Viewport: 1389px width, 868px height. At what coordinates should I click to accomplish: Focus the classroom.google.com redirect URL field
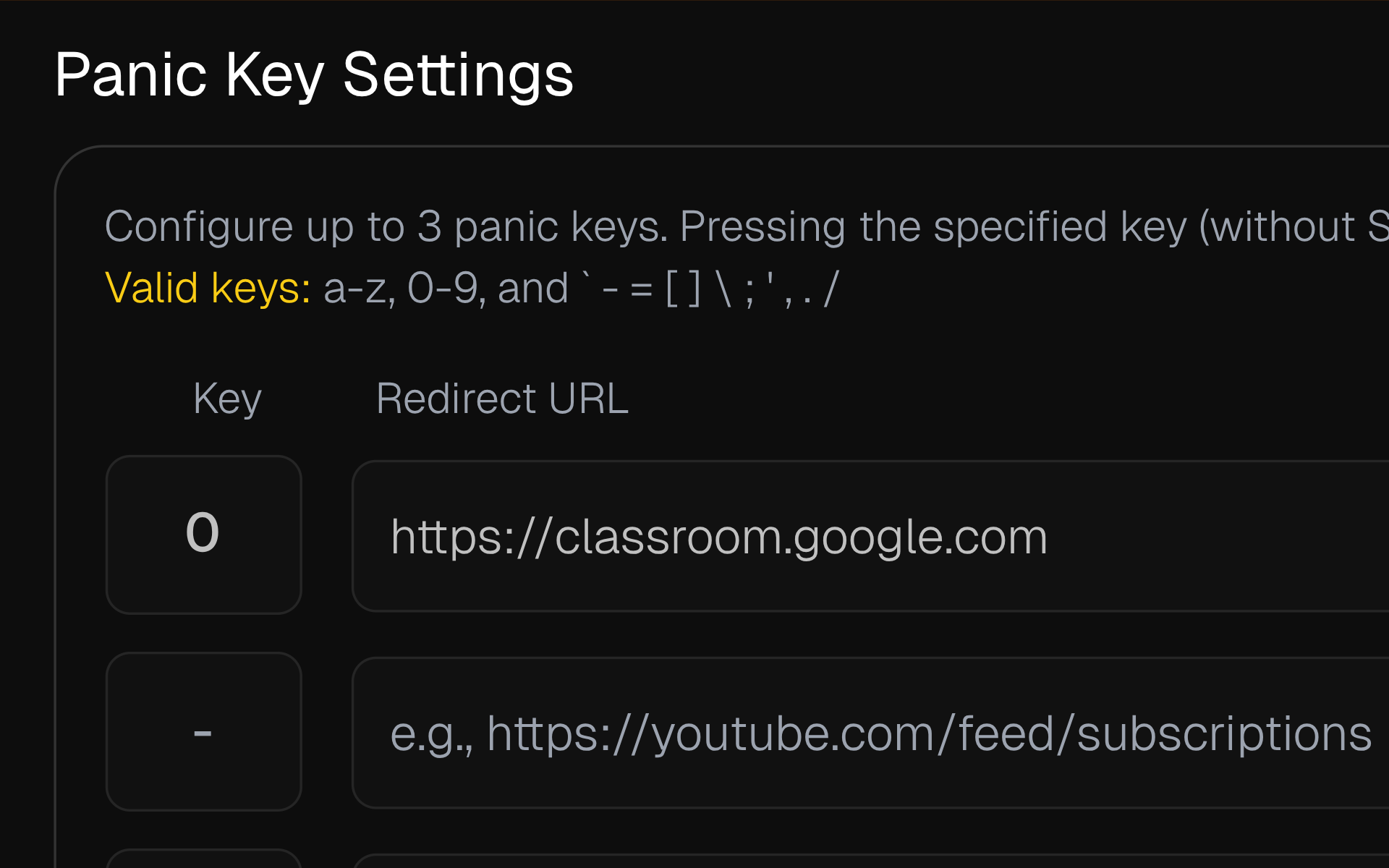(x=868, y=536)
